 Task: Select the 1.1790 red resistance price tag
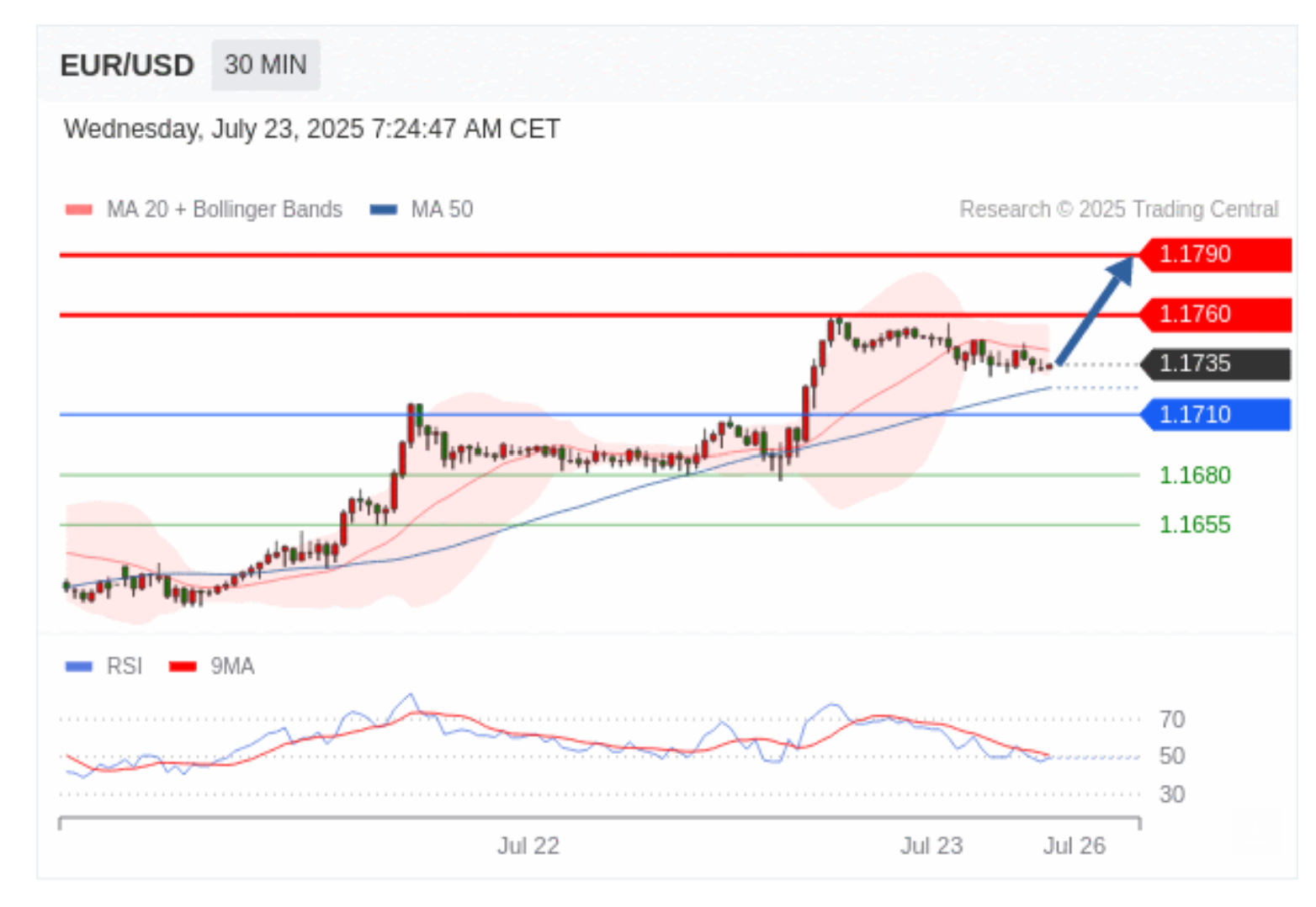1215,254
